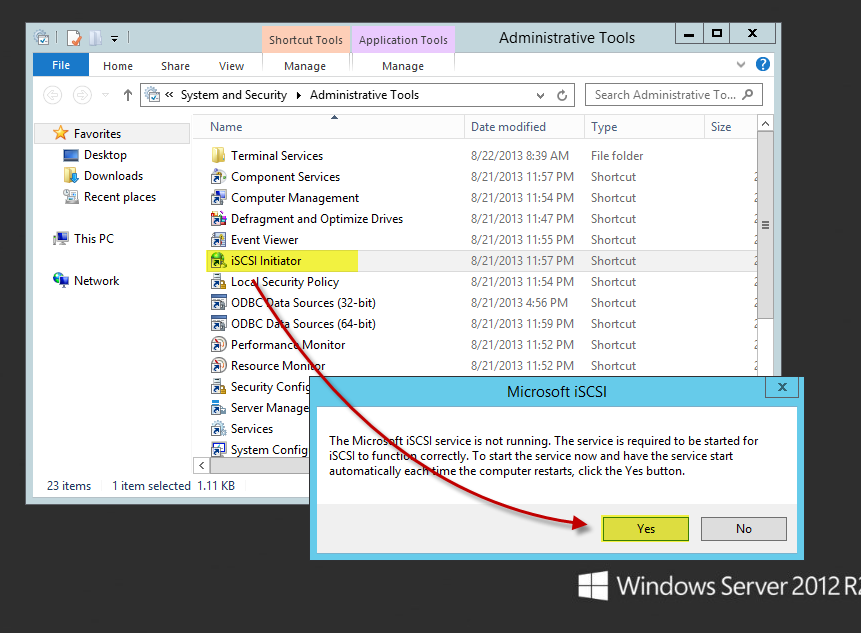Click the explorer window system icon
861x633 pixels.
[x=42, y=37]
